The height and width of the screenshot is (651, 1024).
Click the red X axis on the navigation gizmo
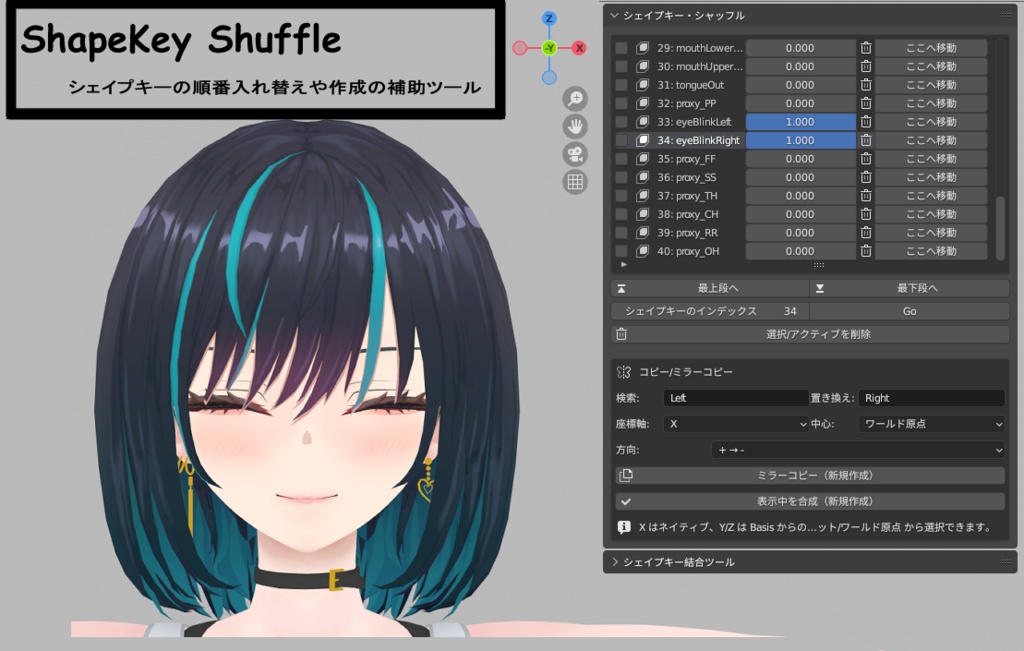point(577,46)
